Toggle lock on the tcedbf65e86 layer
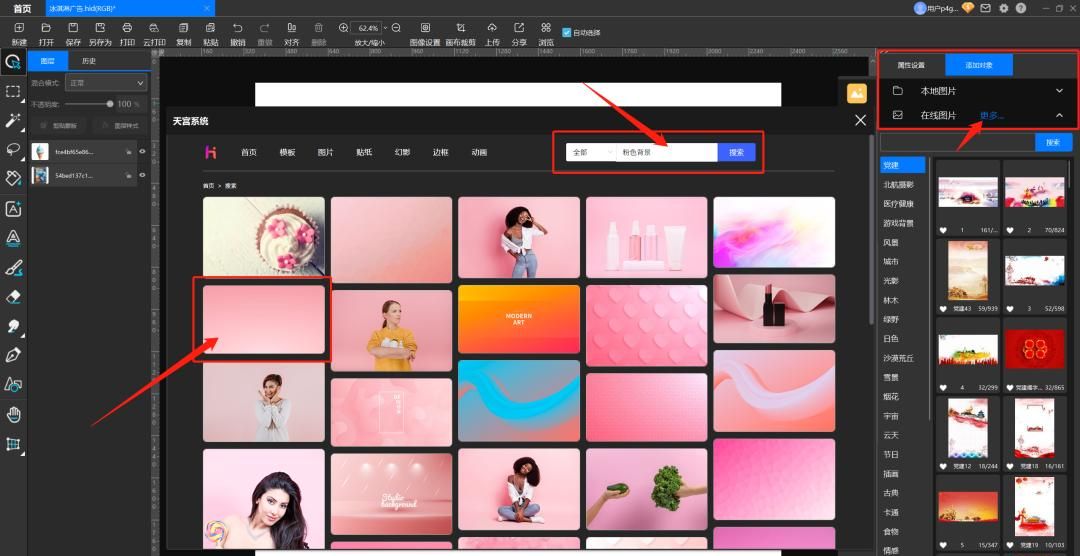The image size is (1080, 556). 129,152
